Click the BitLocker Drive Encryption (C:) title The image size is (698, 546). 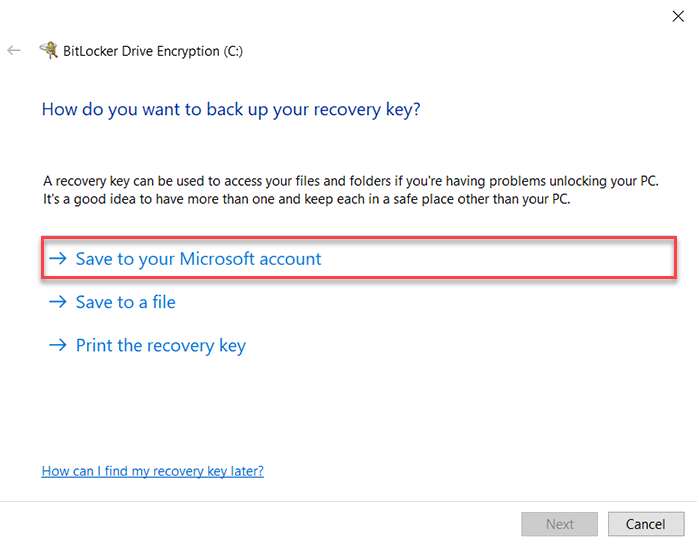(x=140, y=50)
